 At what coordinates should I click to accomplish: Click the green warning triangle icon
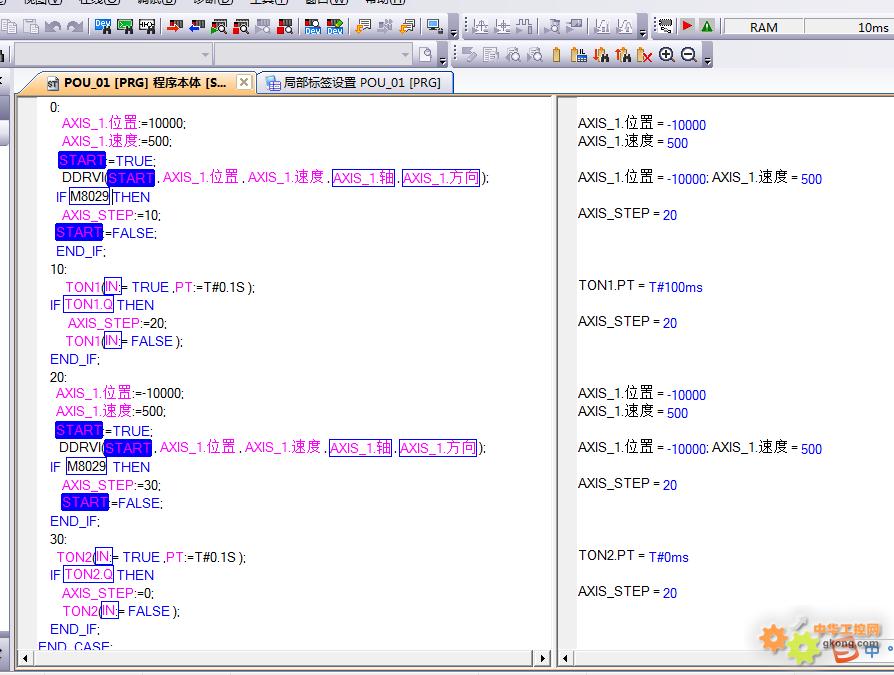click(707, 26)
